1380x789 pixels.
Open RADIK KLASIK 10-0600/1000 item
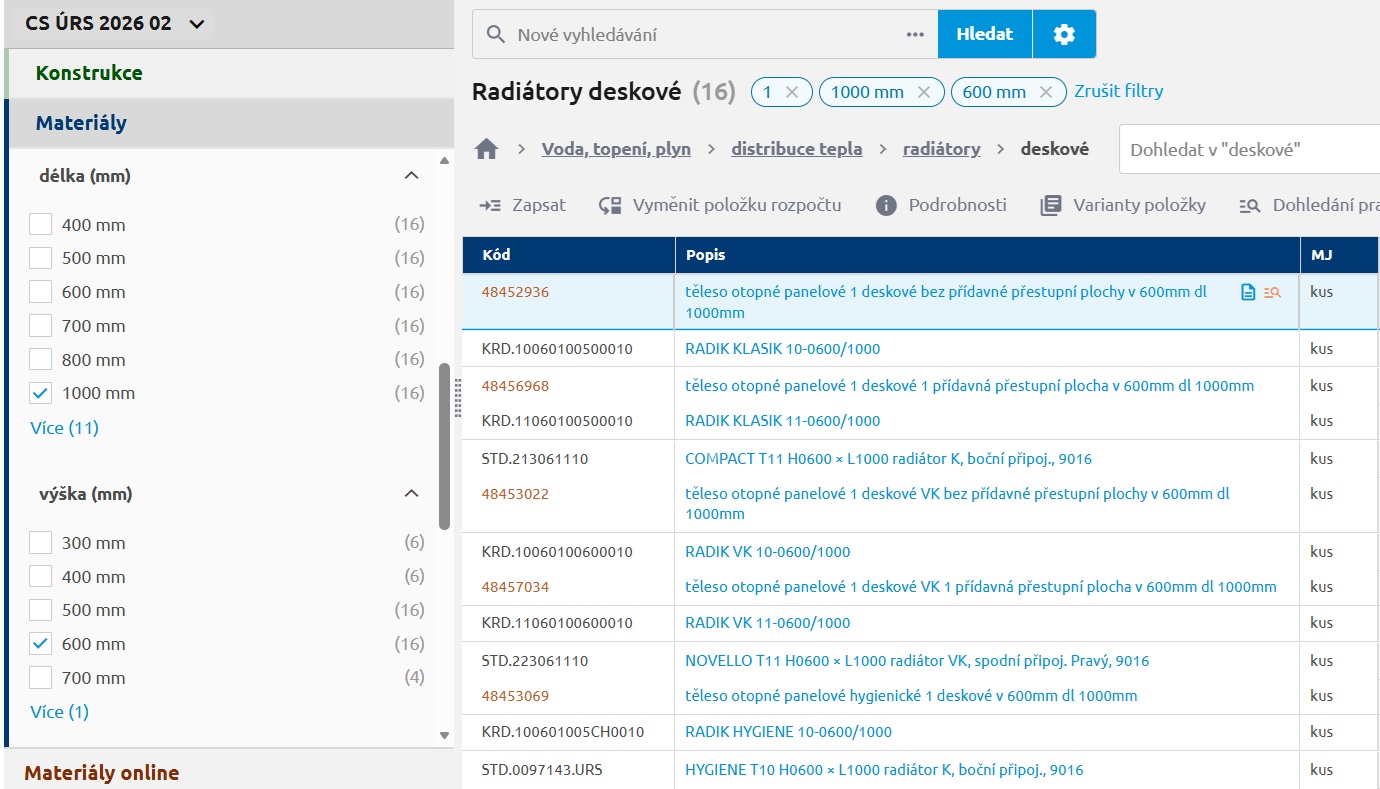coord(783,349)
